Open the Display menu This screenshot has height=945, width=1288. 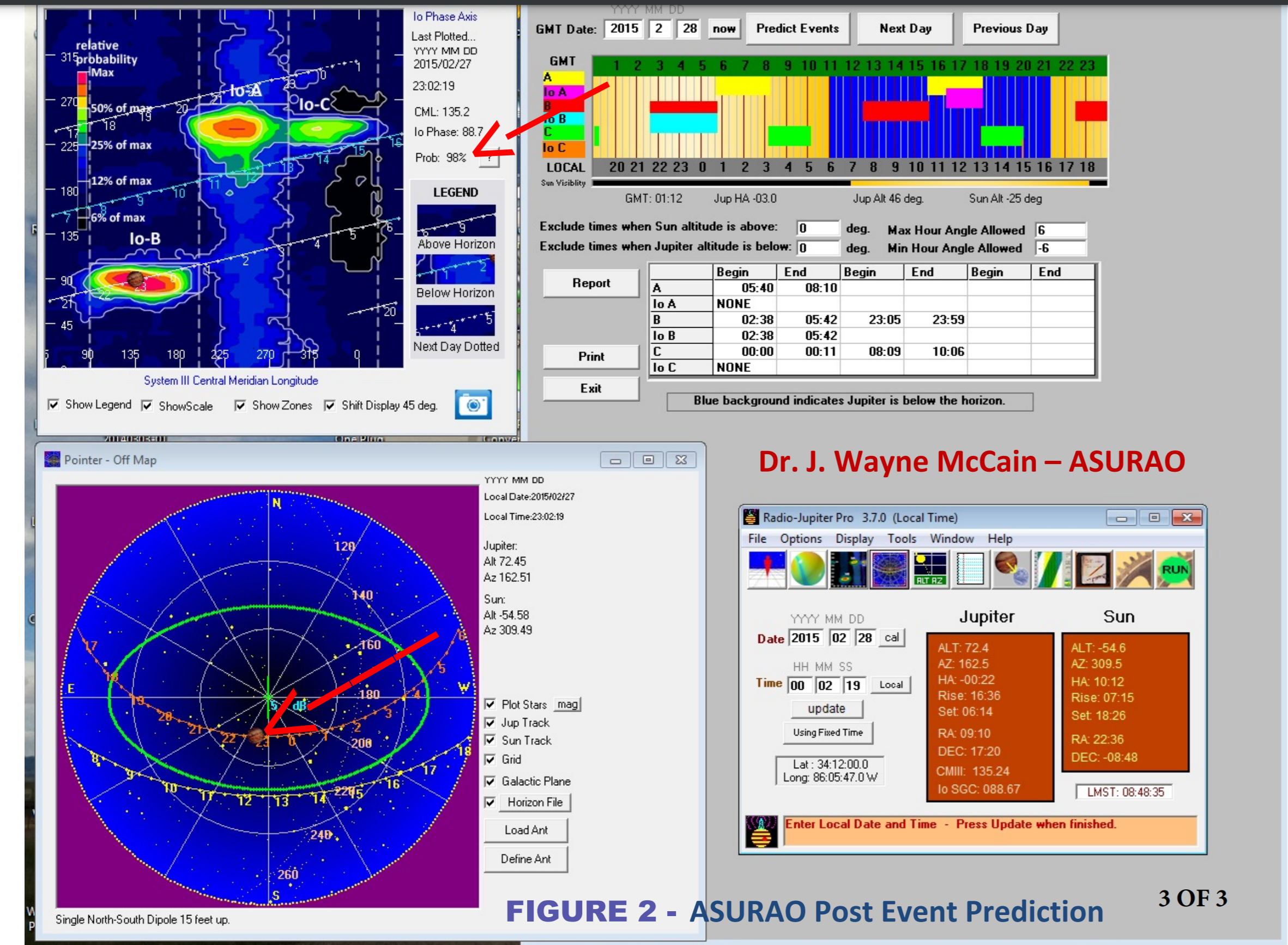coord(854,539)
